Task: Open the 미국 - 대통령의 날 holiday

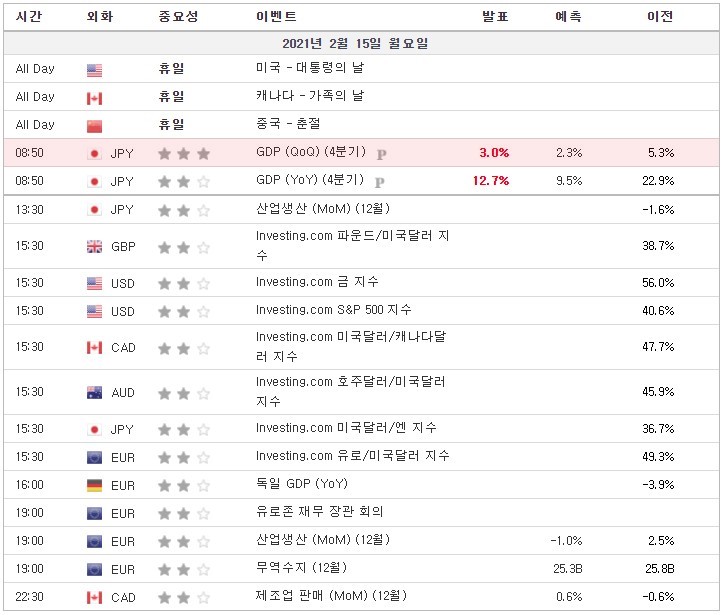Action: tap(310, 68)
